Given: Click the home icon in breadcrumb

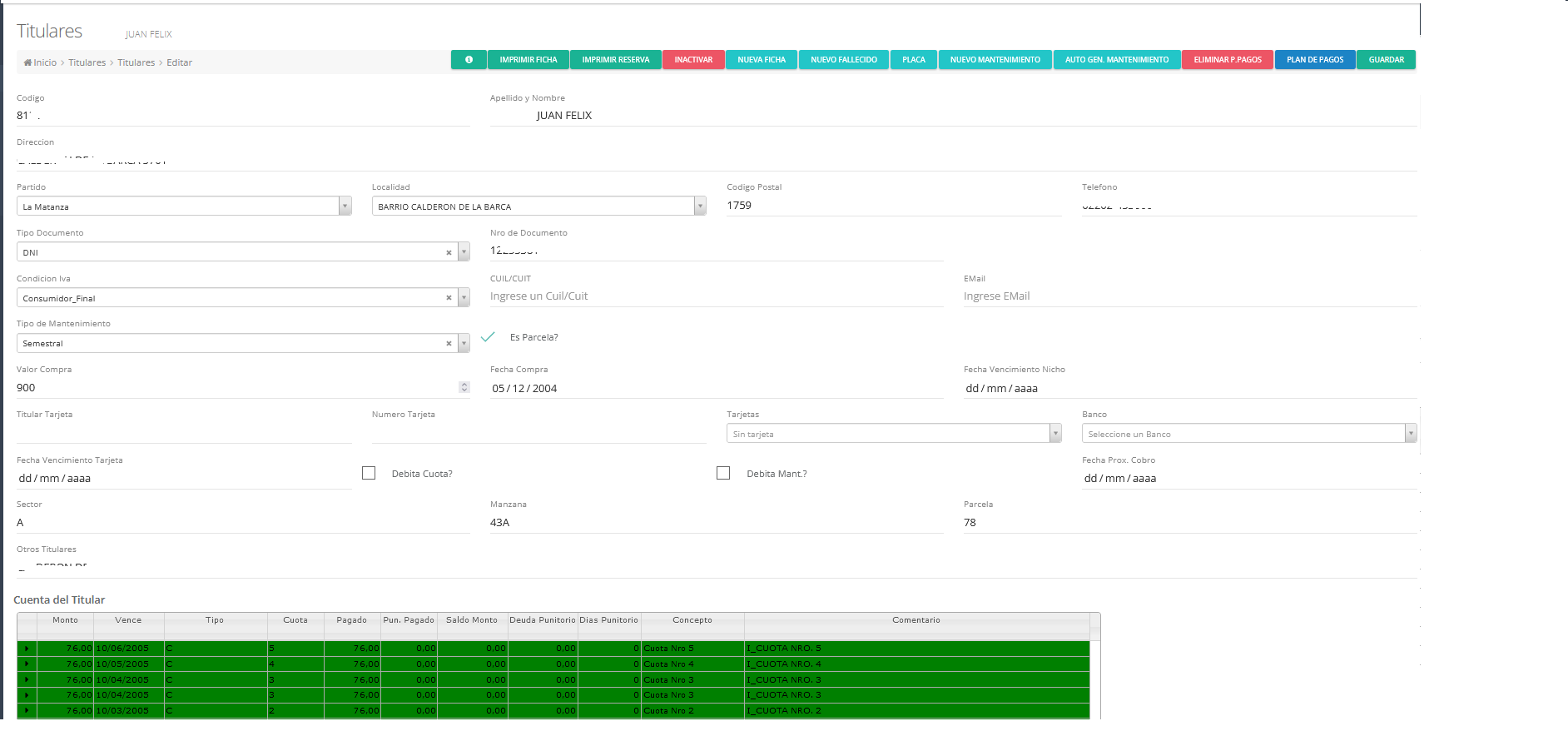Looking at the screenshot, I should point(27,62).
